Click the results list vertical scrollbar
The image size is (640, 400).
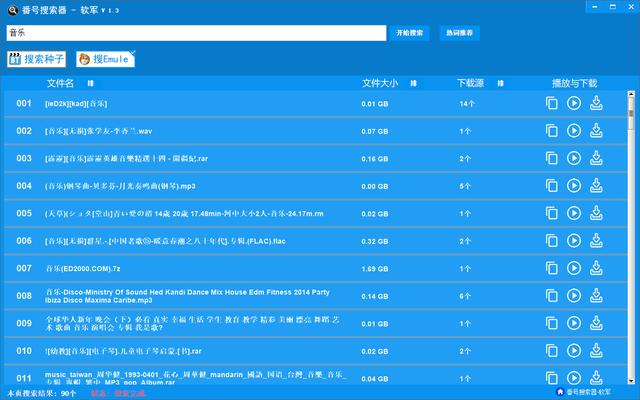[x=631, y=240]
